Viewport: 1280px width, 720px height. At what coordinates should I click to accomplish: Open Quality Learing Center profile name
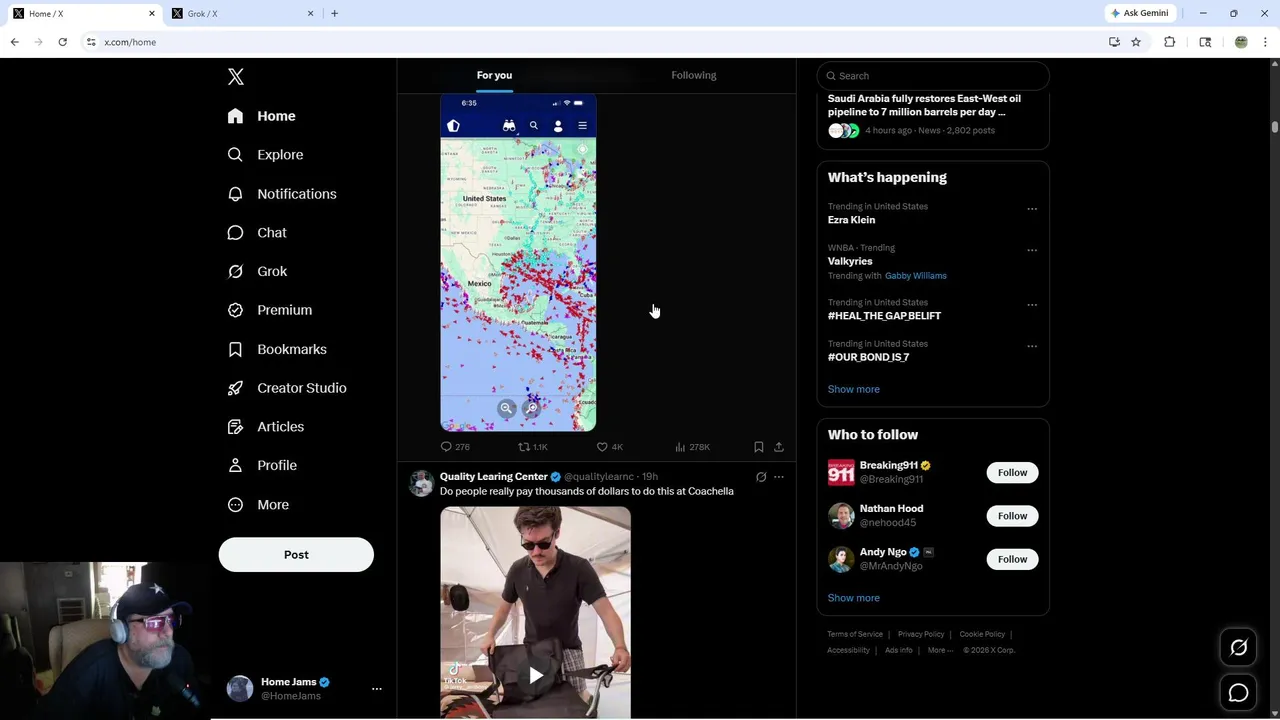[x=494, y=477]
